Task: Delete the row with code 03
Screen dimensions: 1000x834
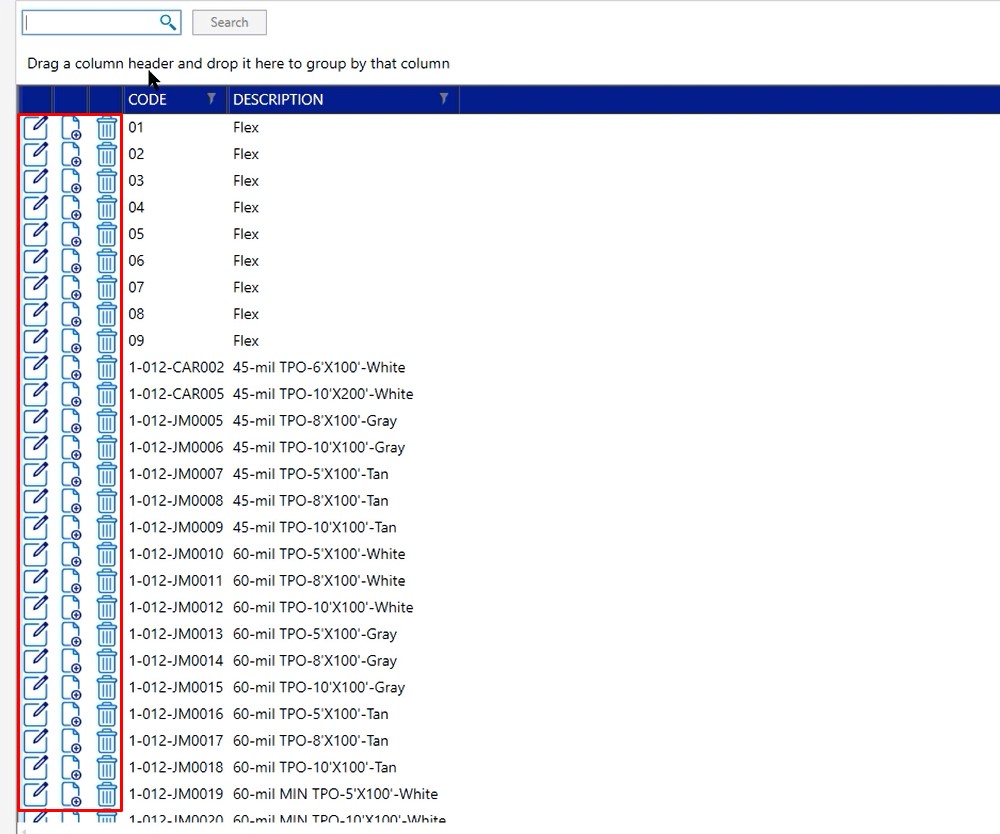Action: pyautogui.click(x=107, y=181)
